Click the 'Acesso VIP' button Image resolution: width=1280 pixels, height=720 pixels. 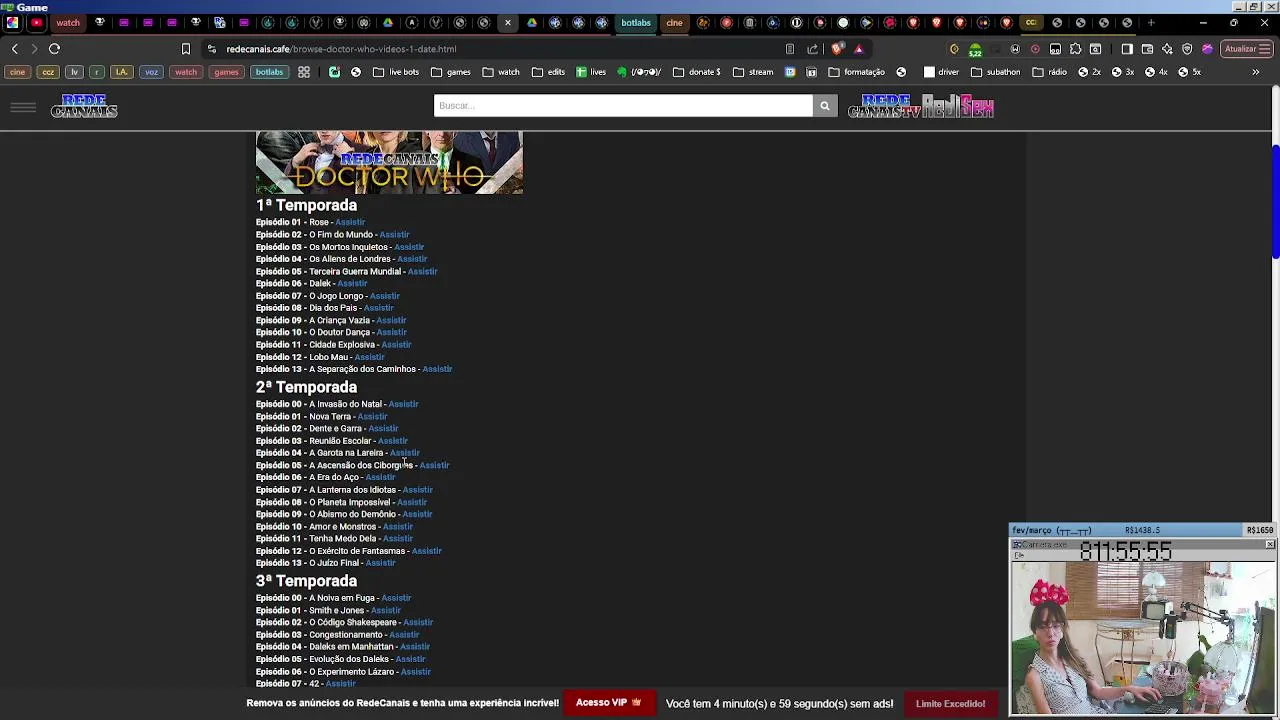609,703
